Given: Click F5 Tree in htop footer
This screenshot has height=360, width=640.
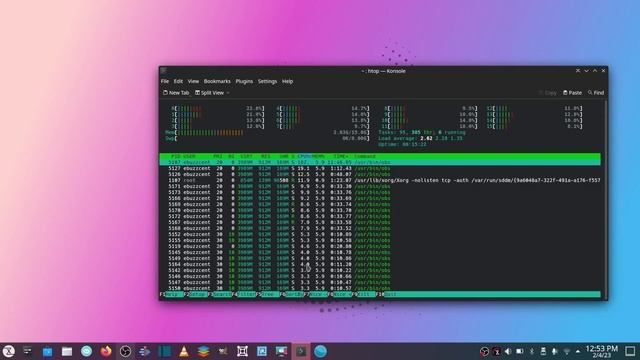Looking at the screenshot, I should tap(269, 294).
